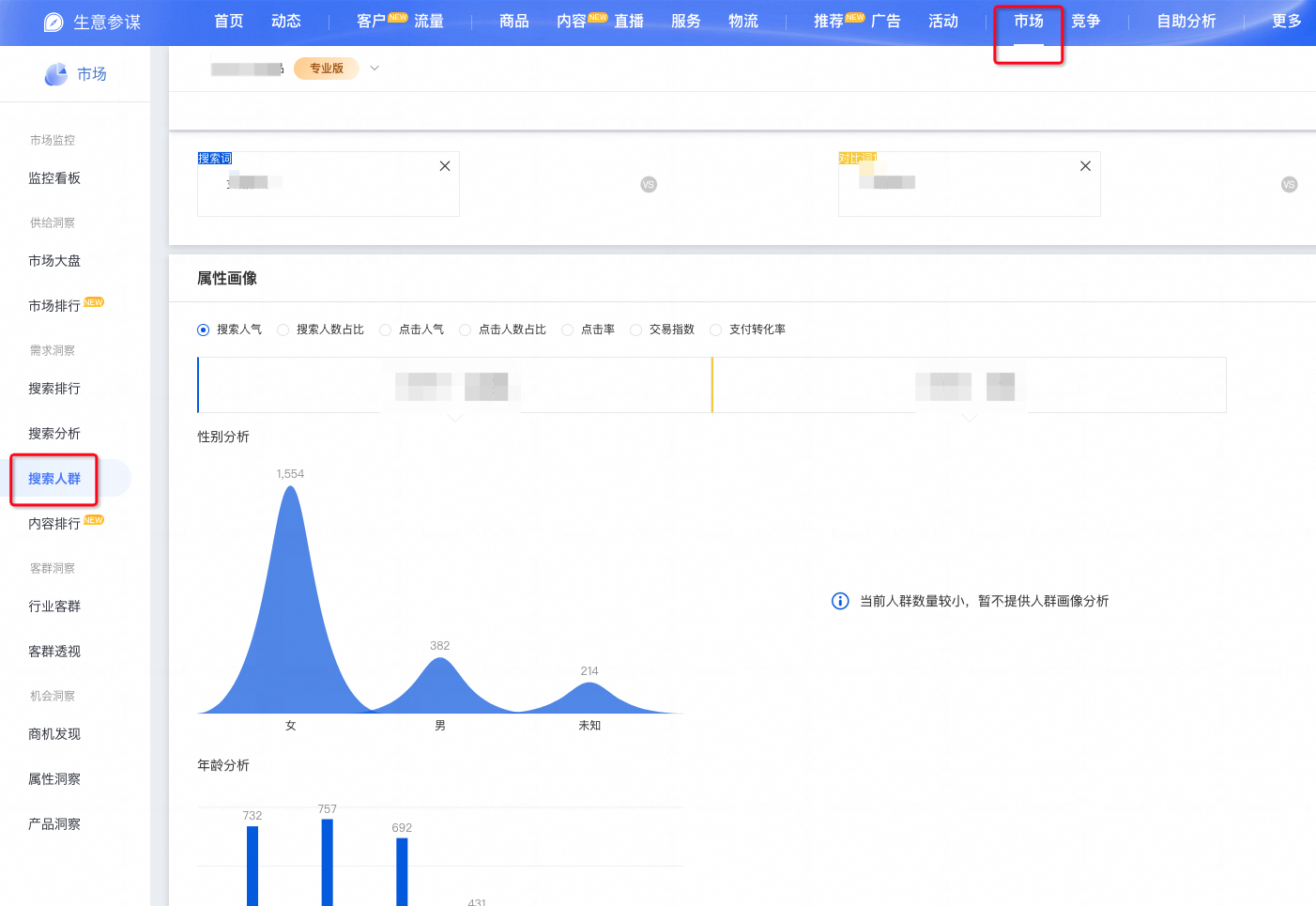Remove the 搜索词 keyword with X icon
1316x906 pixels.
445,166
